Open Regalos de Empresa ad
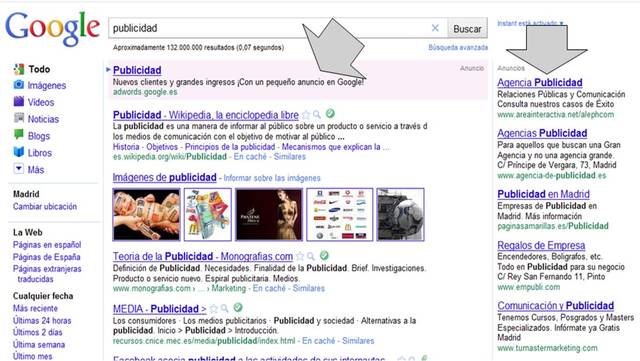 [x=541, y=245]
